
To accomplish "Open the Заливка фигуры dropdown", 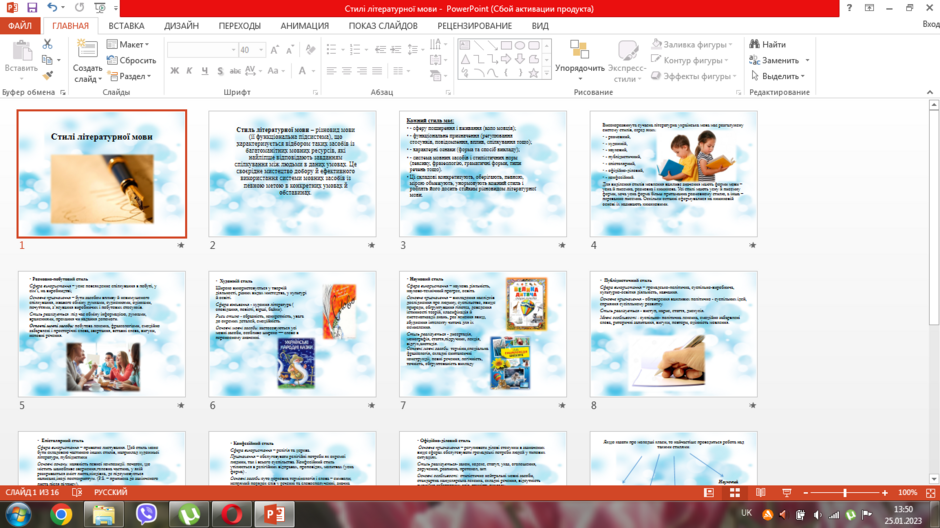I will click(692, 44).
